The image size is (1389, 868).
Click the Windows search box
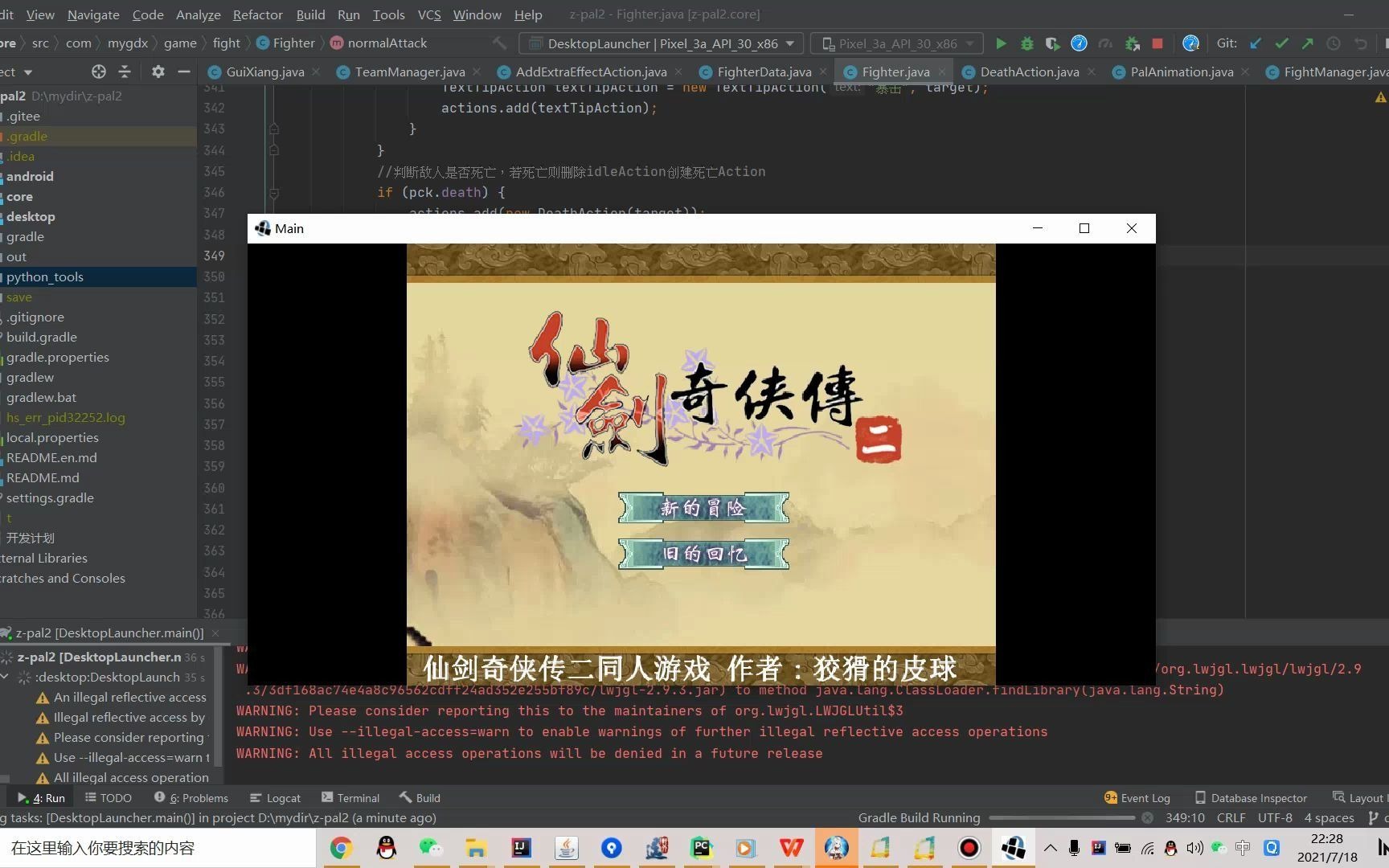(x=158, y=848)
